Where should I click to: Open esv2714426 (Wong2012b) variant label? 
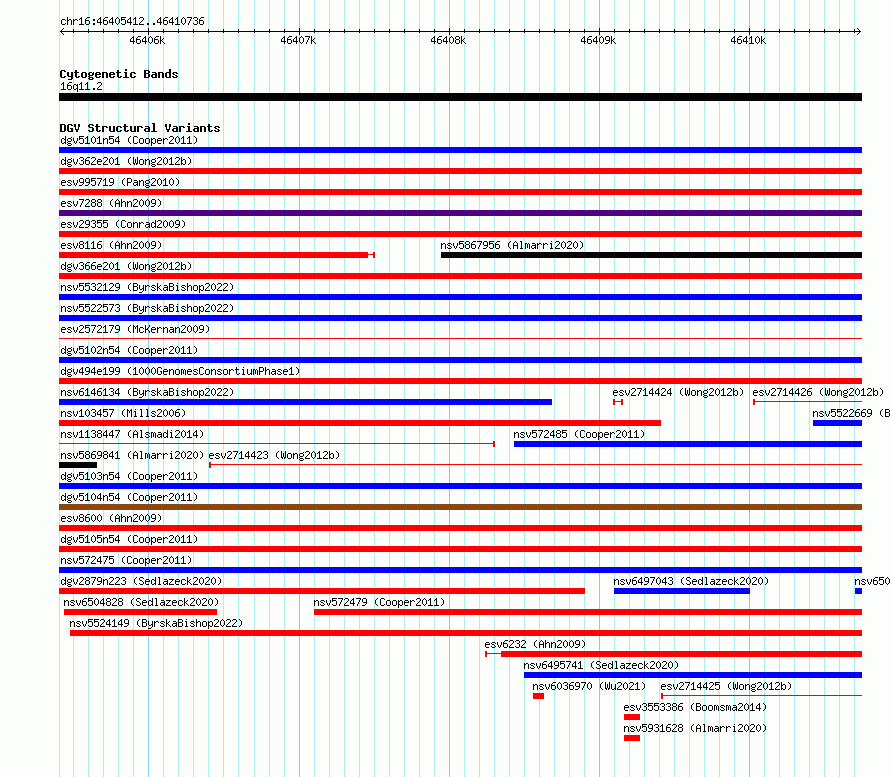pos(818,392)
